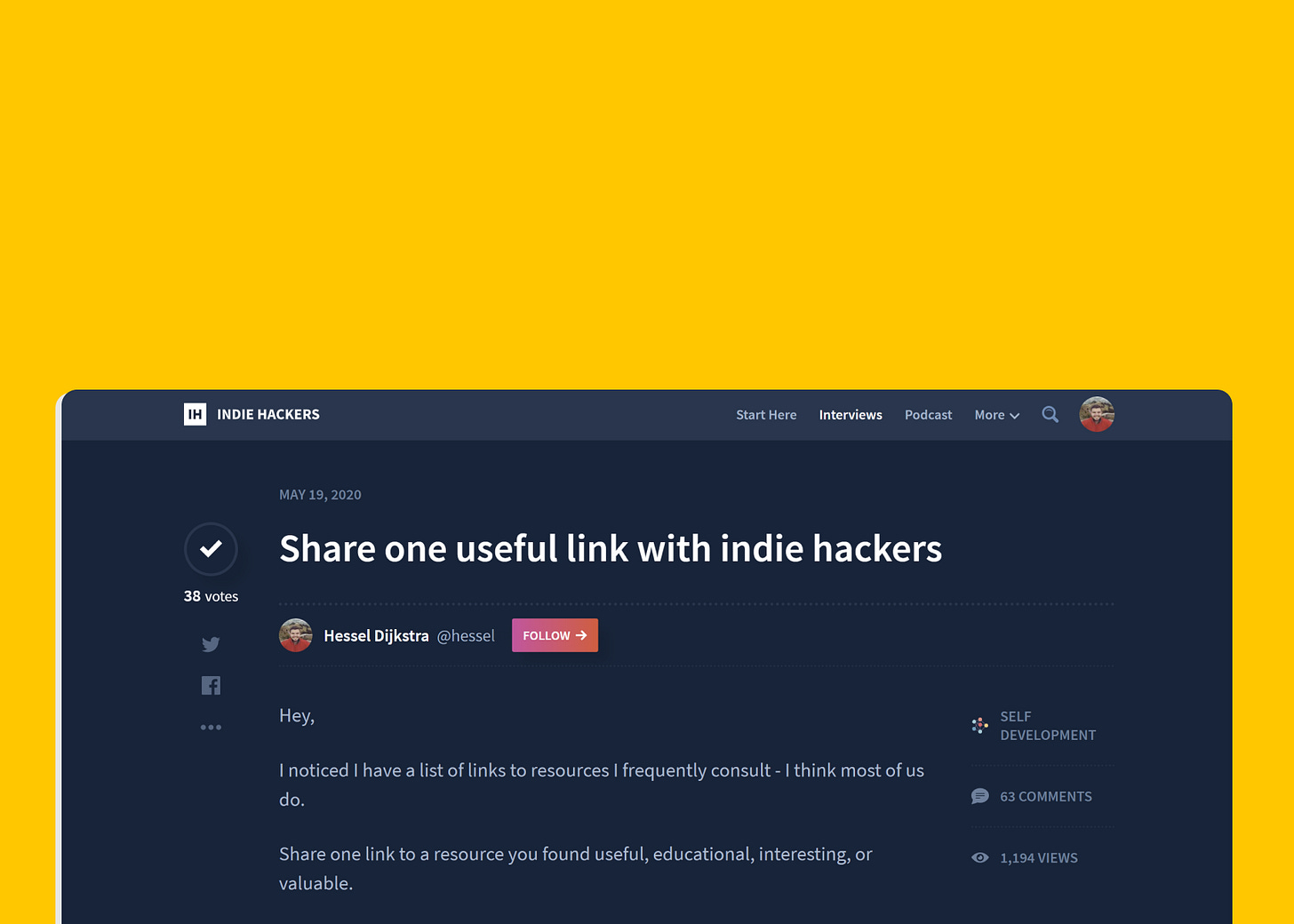Screen dimensions: 1294x924
Task: Click the Indie Hackers IH logo icon
Action: pyautogui.click(x=195, y=414)
